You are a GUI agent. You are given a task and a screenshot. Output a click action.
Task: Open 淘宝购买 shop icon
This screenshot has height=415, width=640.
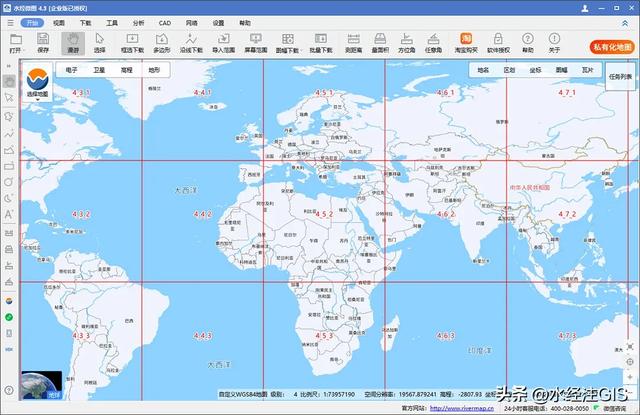465,41
